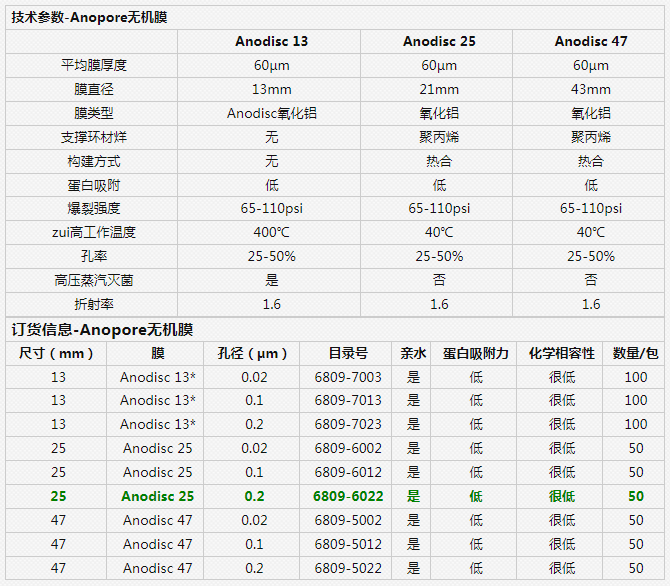The height and width of the screenshot is (586, 670).
Task: Select catalog number 6809-5022
Action: (x=348, y=568)
